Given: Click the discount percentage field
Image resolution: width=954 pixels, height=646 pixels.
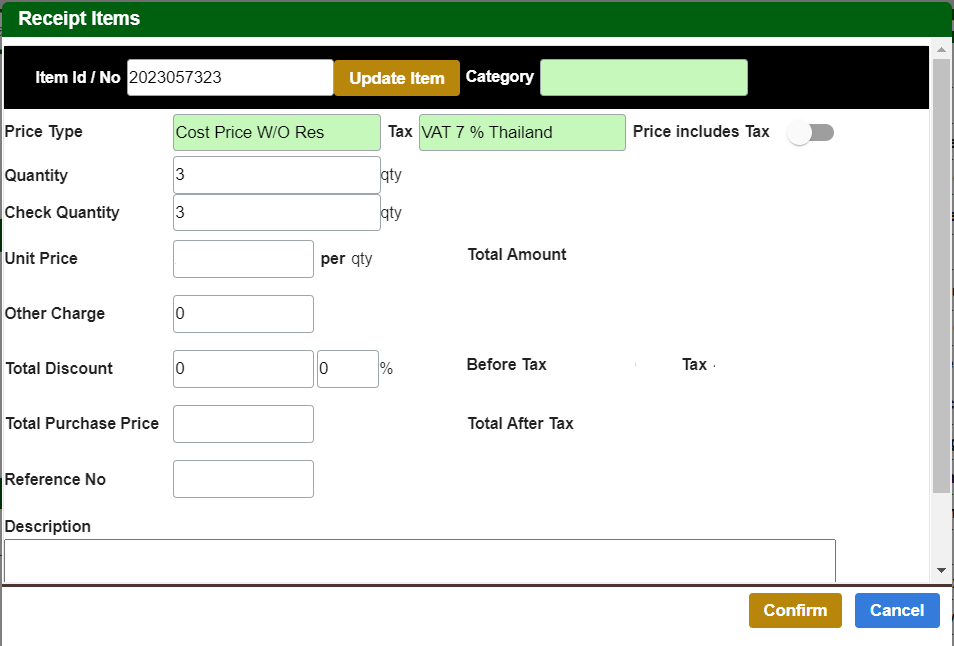Looking at the screenshot, I should coord(347,368).
